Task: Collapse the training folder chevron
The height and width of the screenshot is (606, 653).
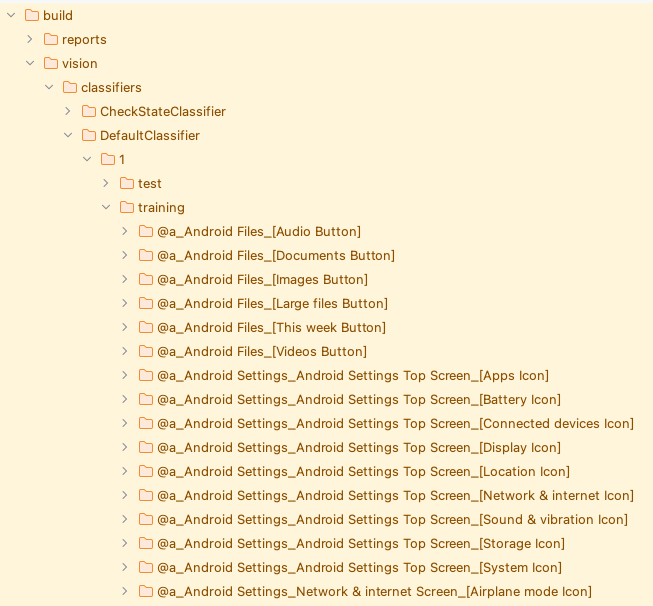Action: [106, 207]
